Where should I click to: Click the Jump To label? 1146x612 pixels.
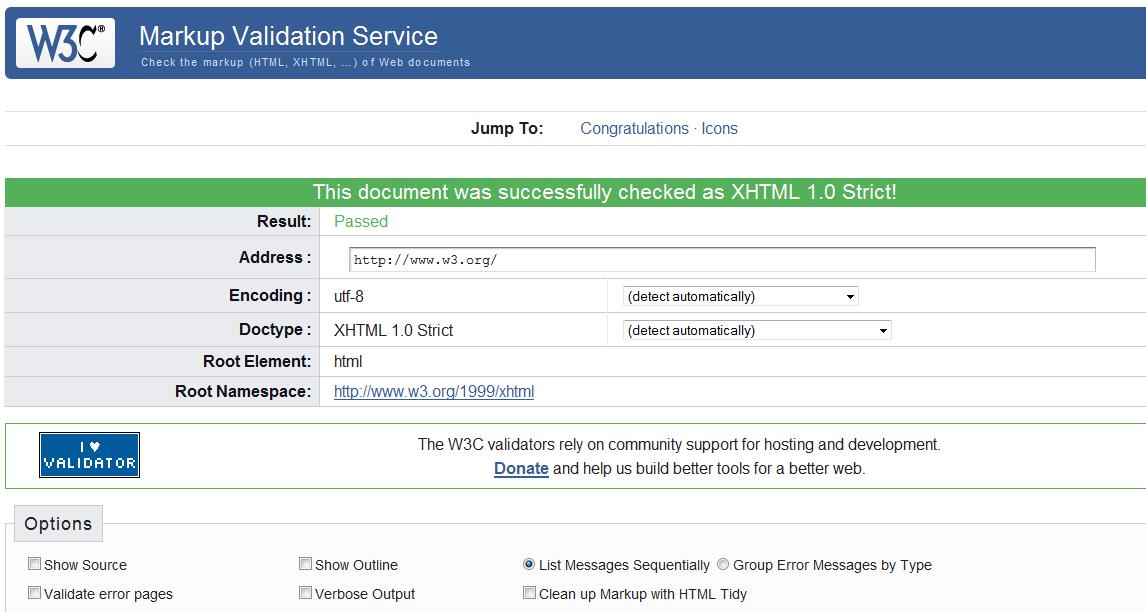[x=507, y=129]
